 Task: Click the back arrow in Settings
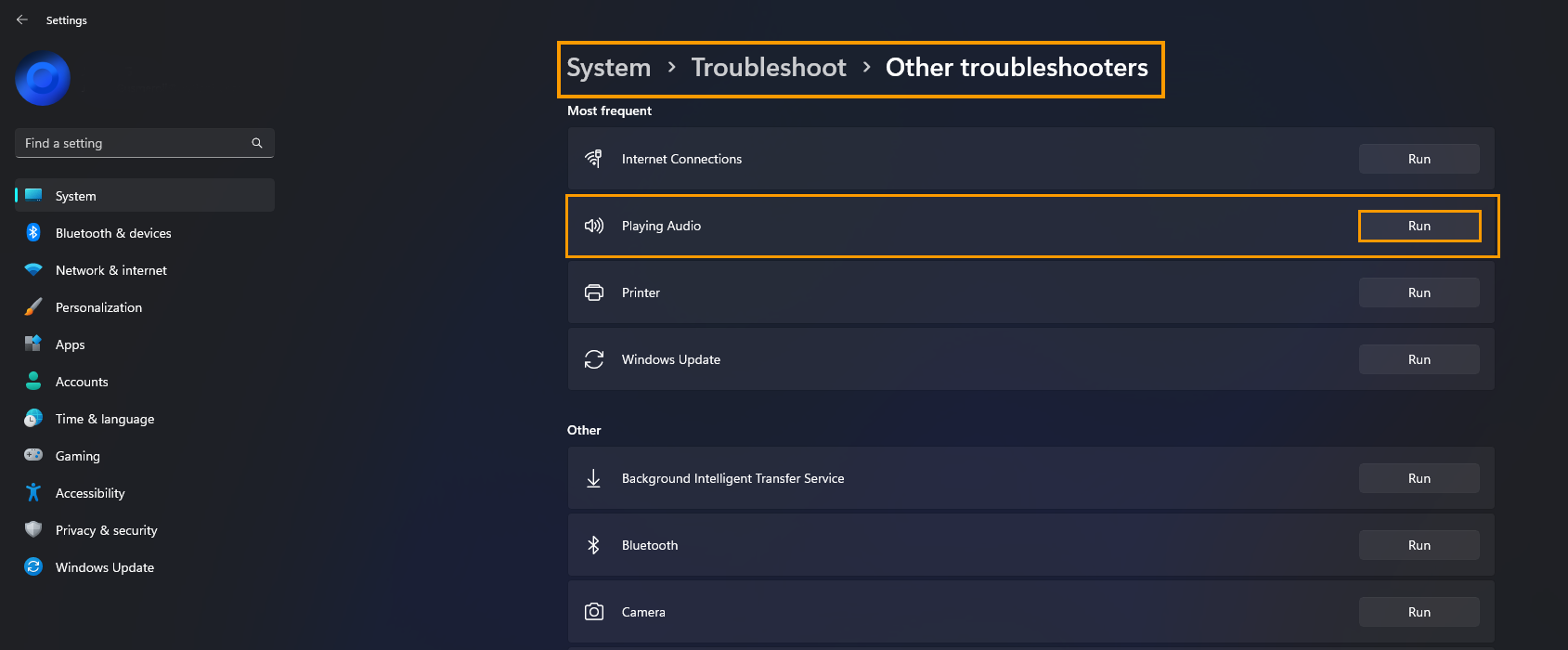22,19
